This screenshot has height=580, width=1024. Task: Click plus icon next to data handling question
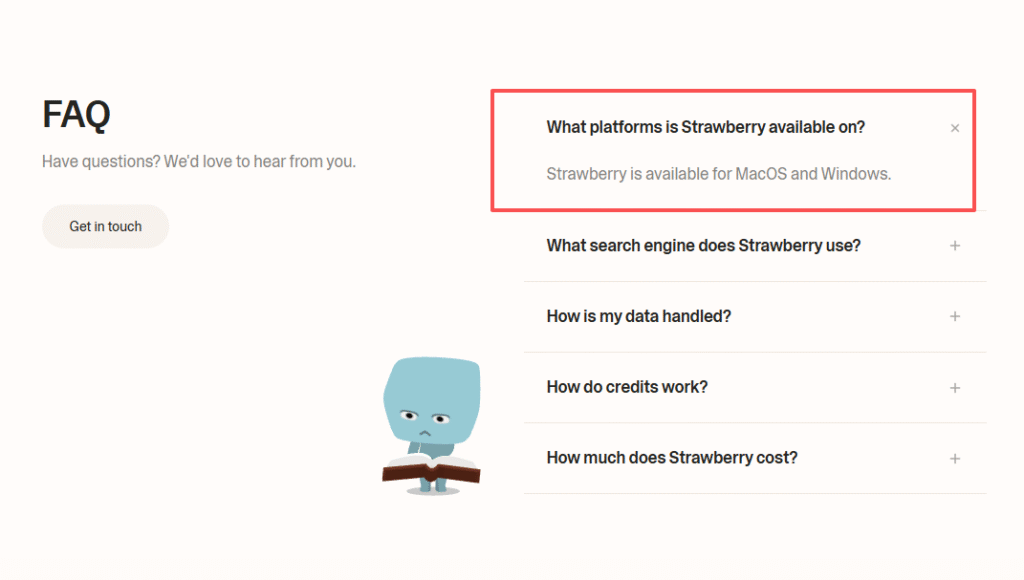point(955,317)
